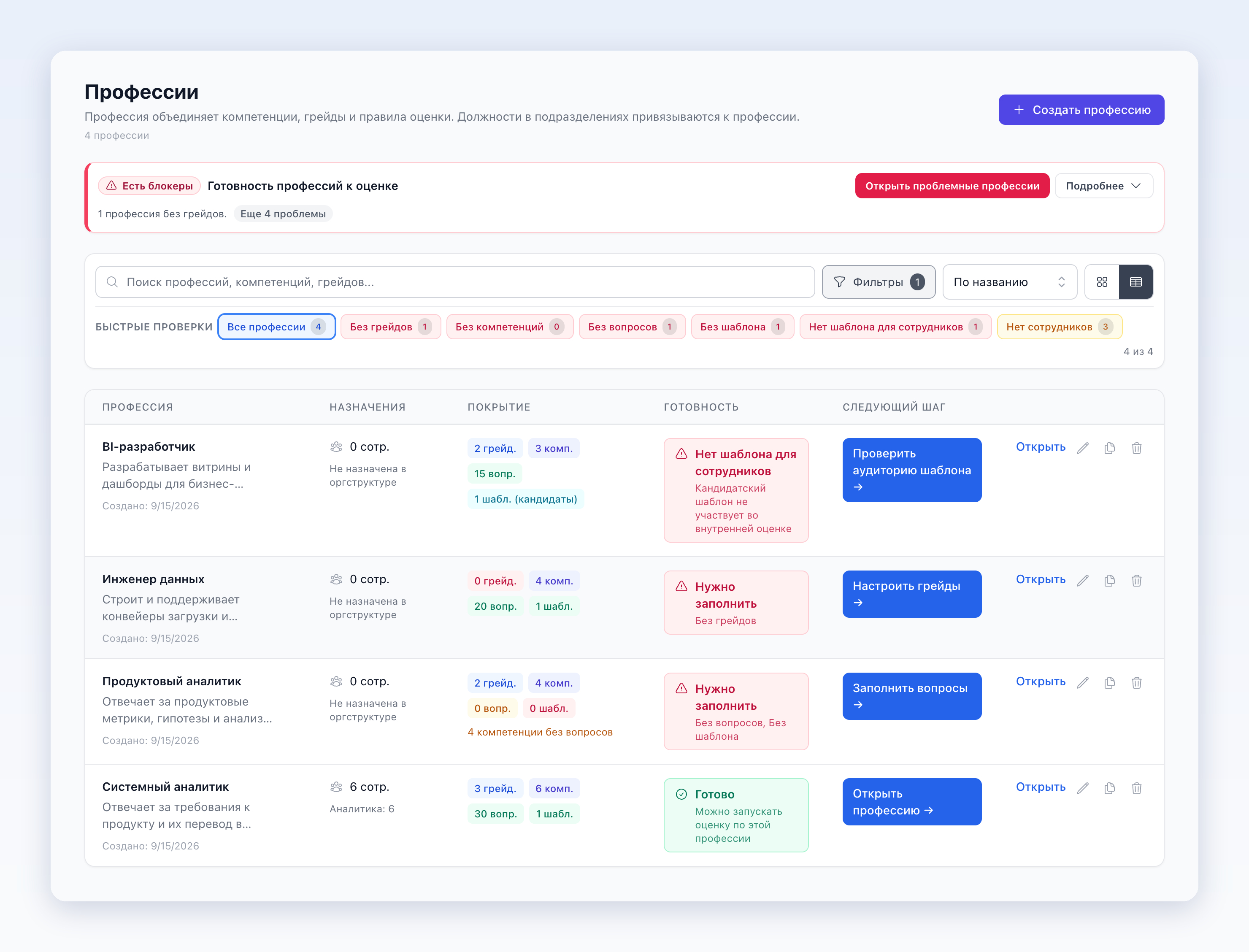The image size is (1249, 952).
Task: Filter by Без компетенций chip
Action: coord(509,326)
